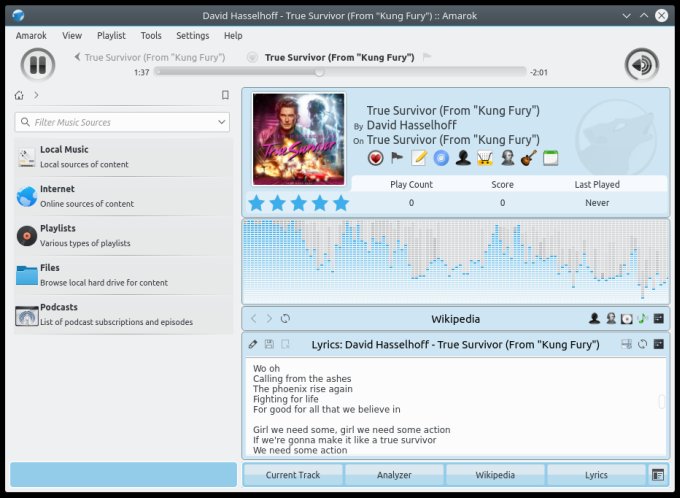Click the composer bust icon in track actions

click(507, 158)
